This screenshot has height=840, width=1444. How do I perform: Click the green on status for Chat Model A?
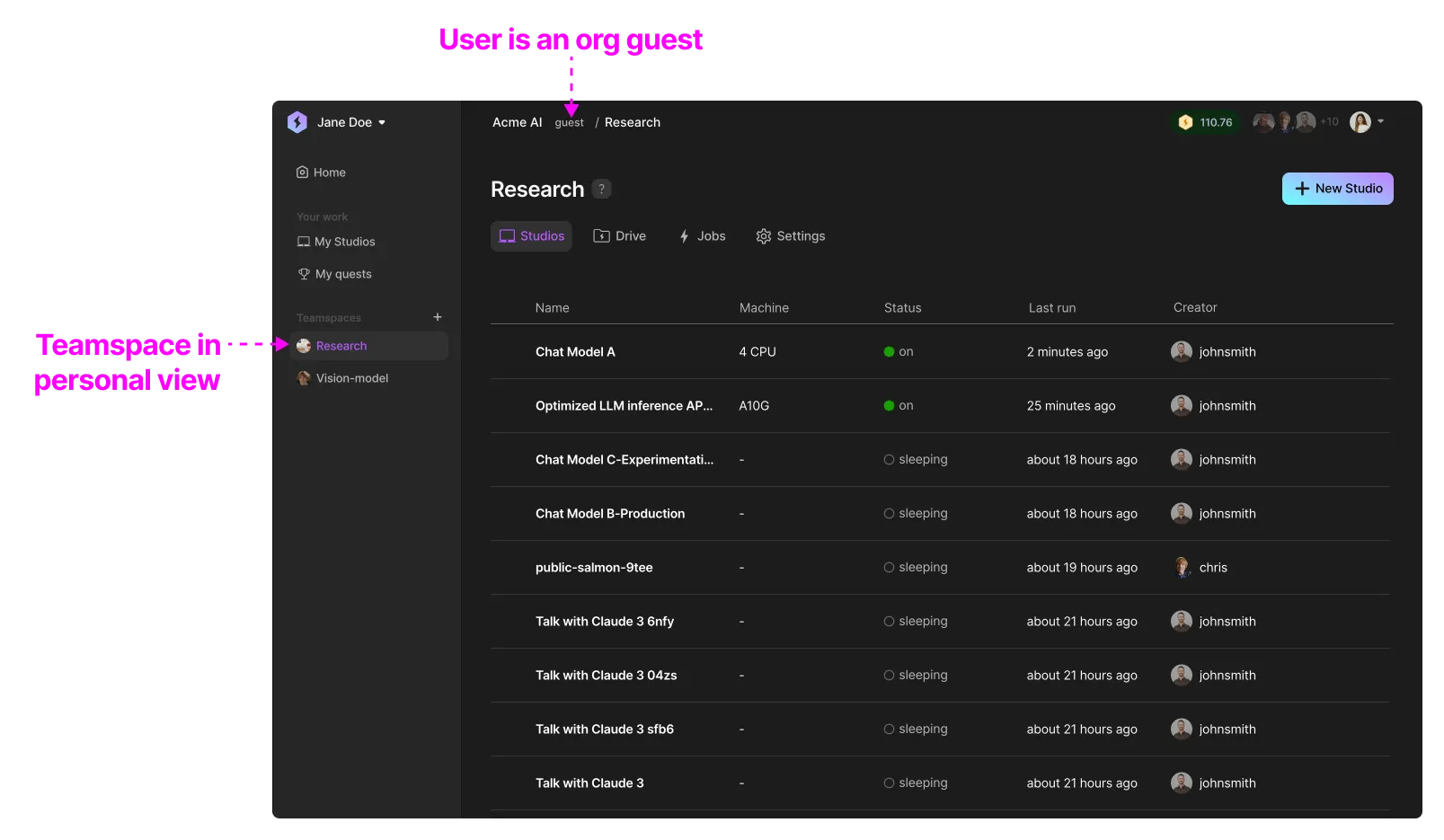coord(899,352)
